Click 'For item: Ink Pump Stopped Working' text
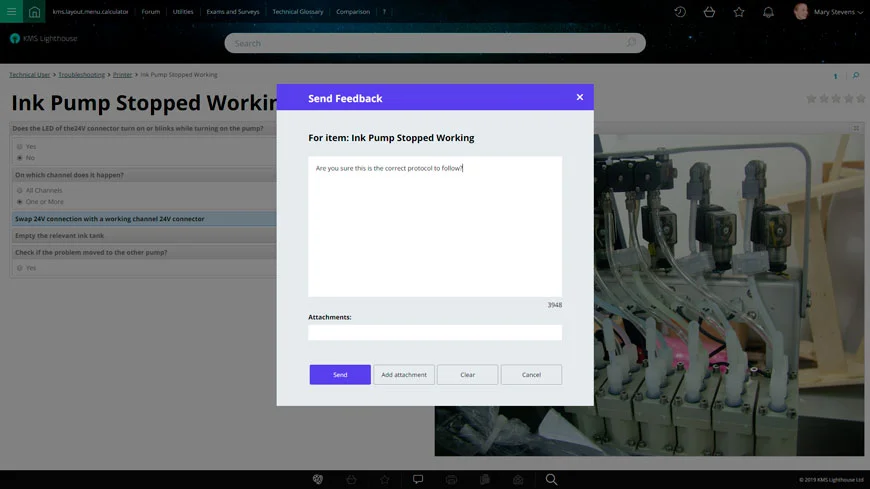The width and height of the screenshot is (870, 489). point(391,138)
